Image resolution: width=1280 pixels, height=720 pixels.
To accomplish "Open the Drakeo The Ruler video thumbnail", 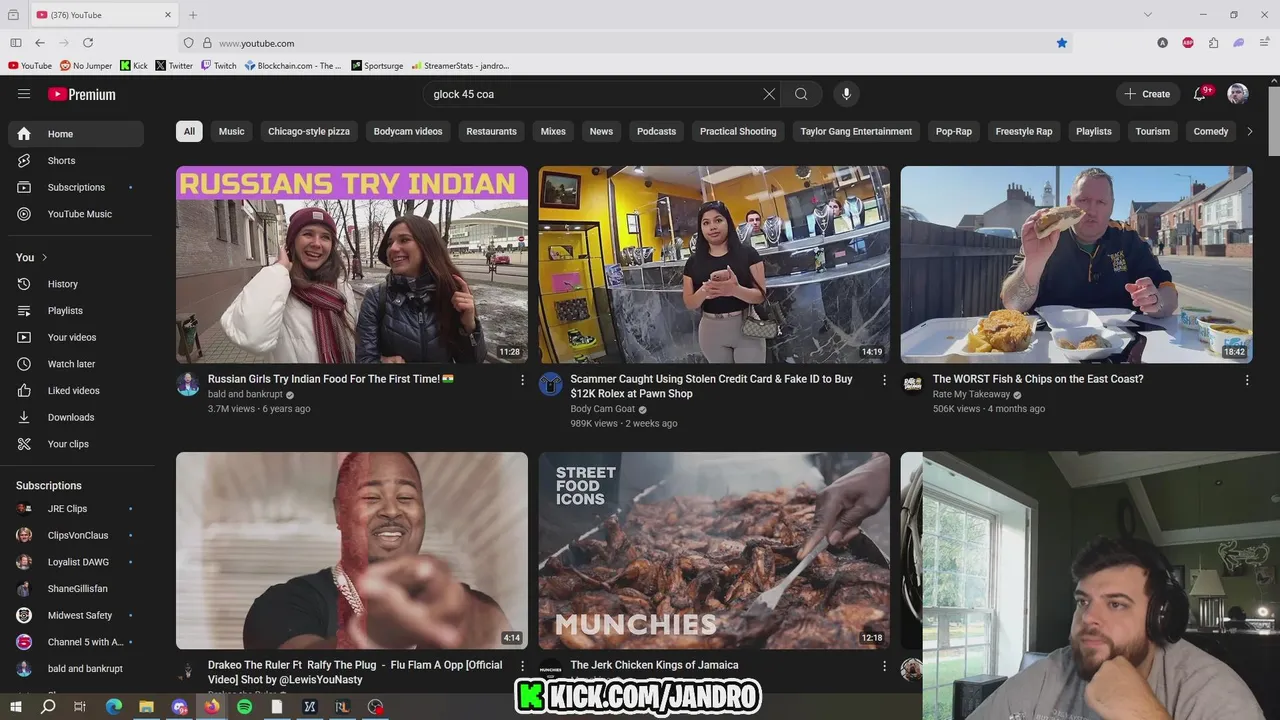I will point(352,550).
